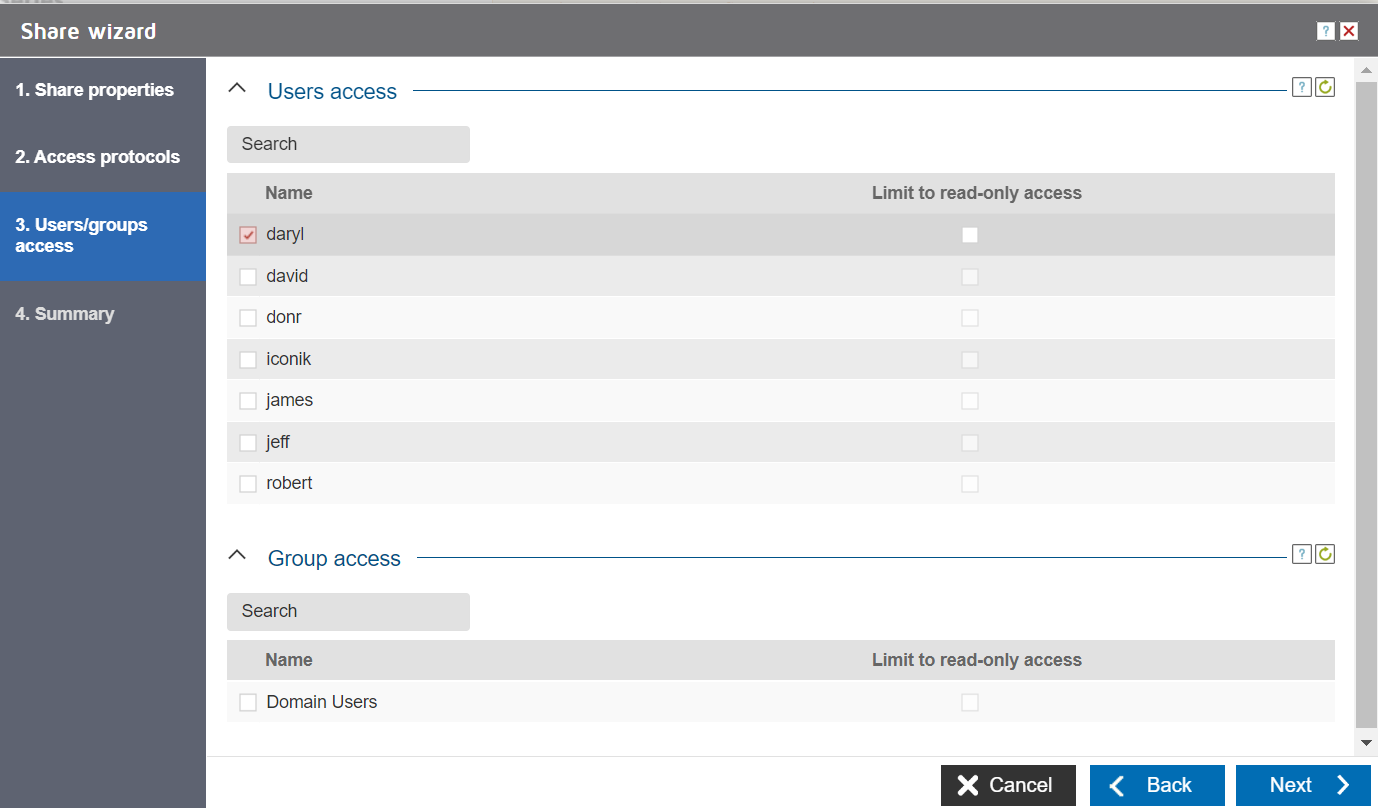Go to step 4 Summary
This screenshot has width=1378, height=808.
pos(103,314)
